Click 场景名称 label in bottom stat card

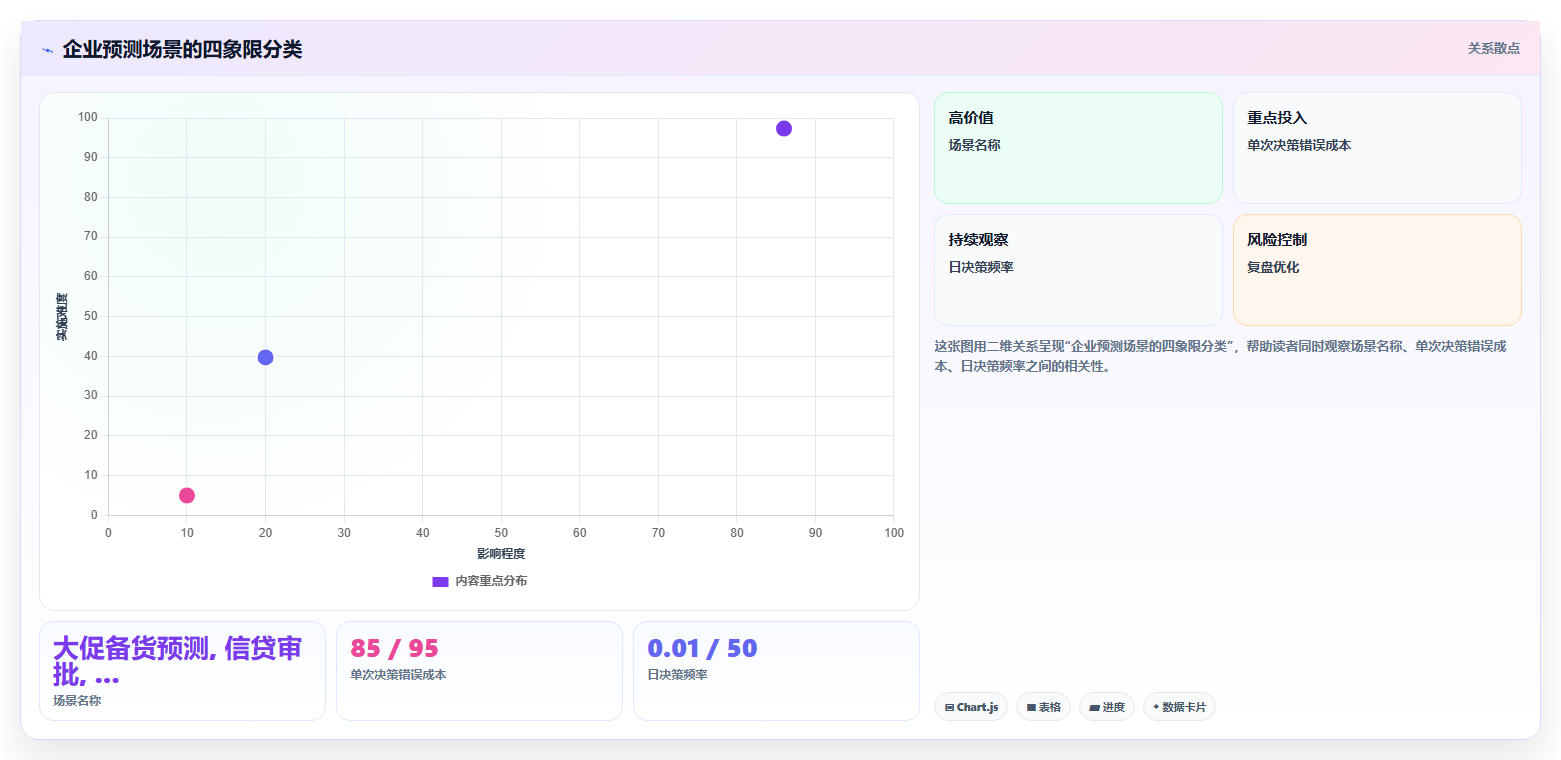77,701
